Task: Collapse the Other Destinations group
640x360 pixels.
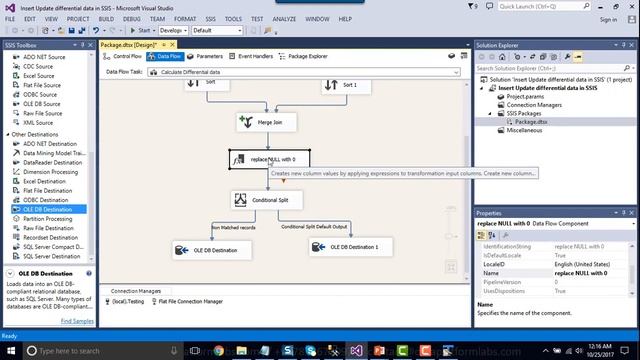Action: (x=8, y=134)
